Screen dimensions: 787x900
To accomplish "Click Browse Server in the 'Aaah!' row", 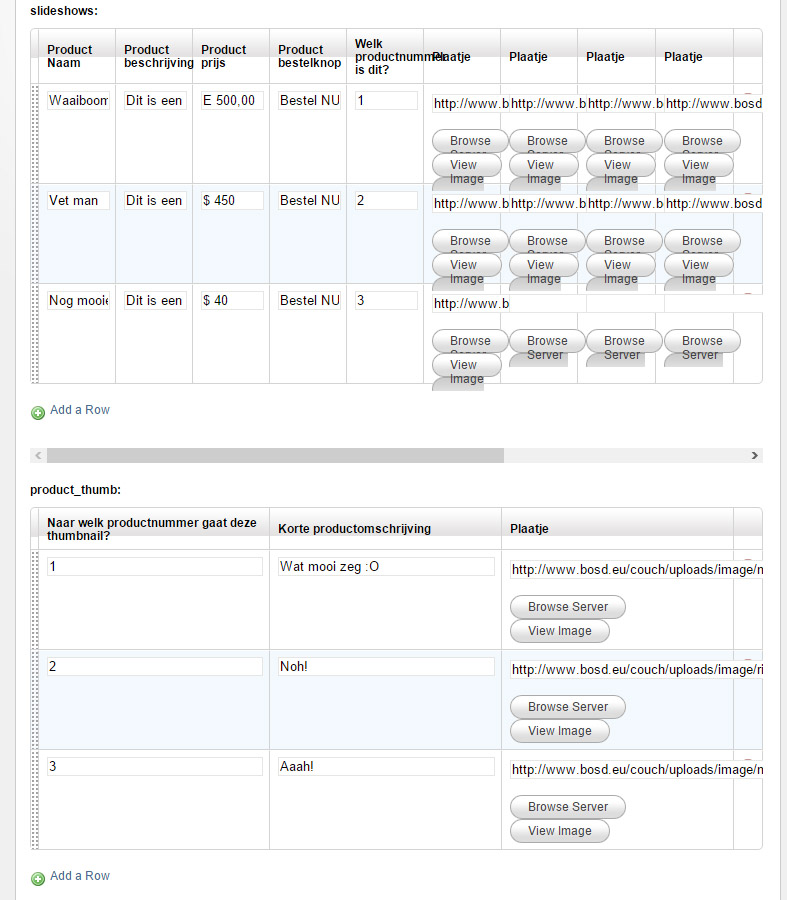I will [x=568, y=806].
